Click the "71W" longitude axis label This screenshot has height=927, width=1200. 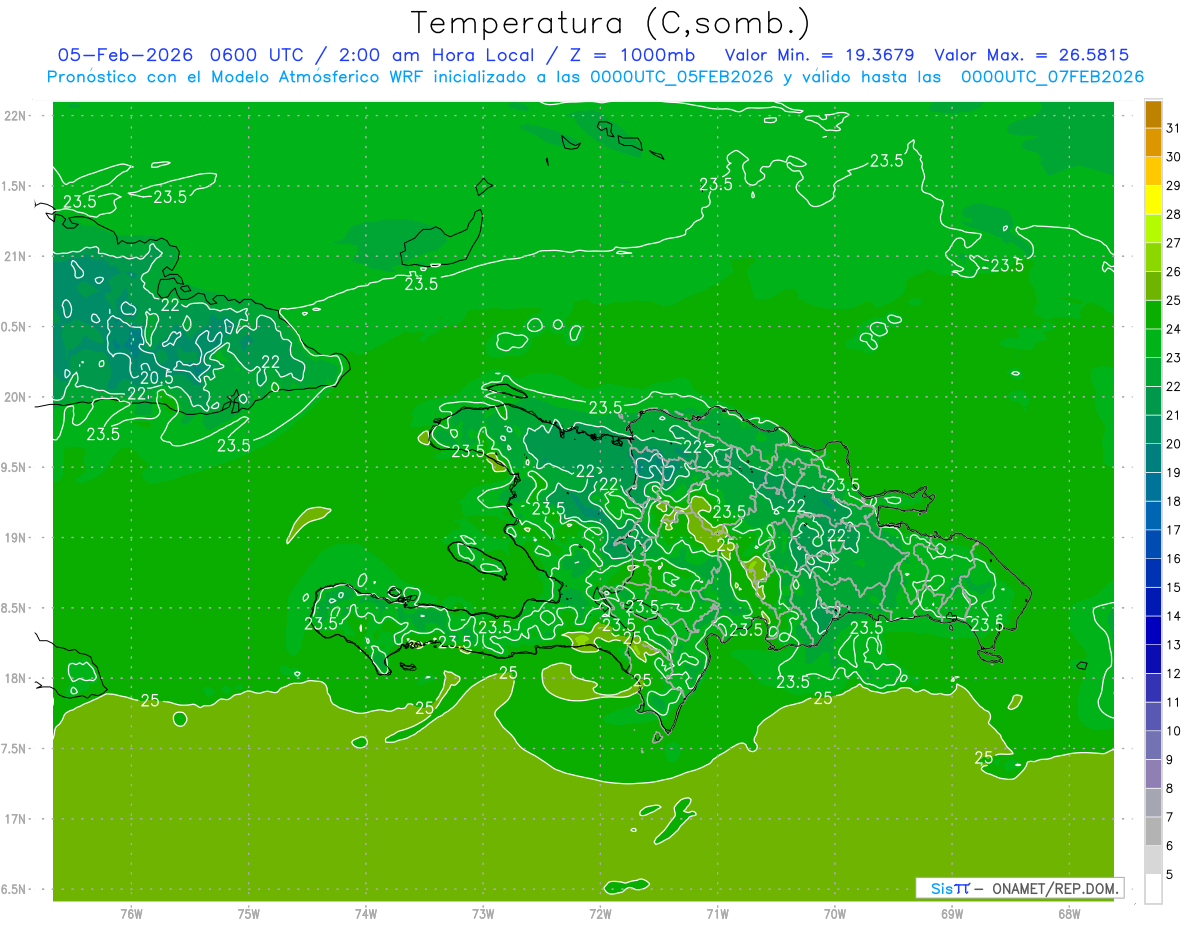[717, 913]
